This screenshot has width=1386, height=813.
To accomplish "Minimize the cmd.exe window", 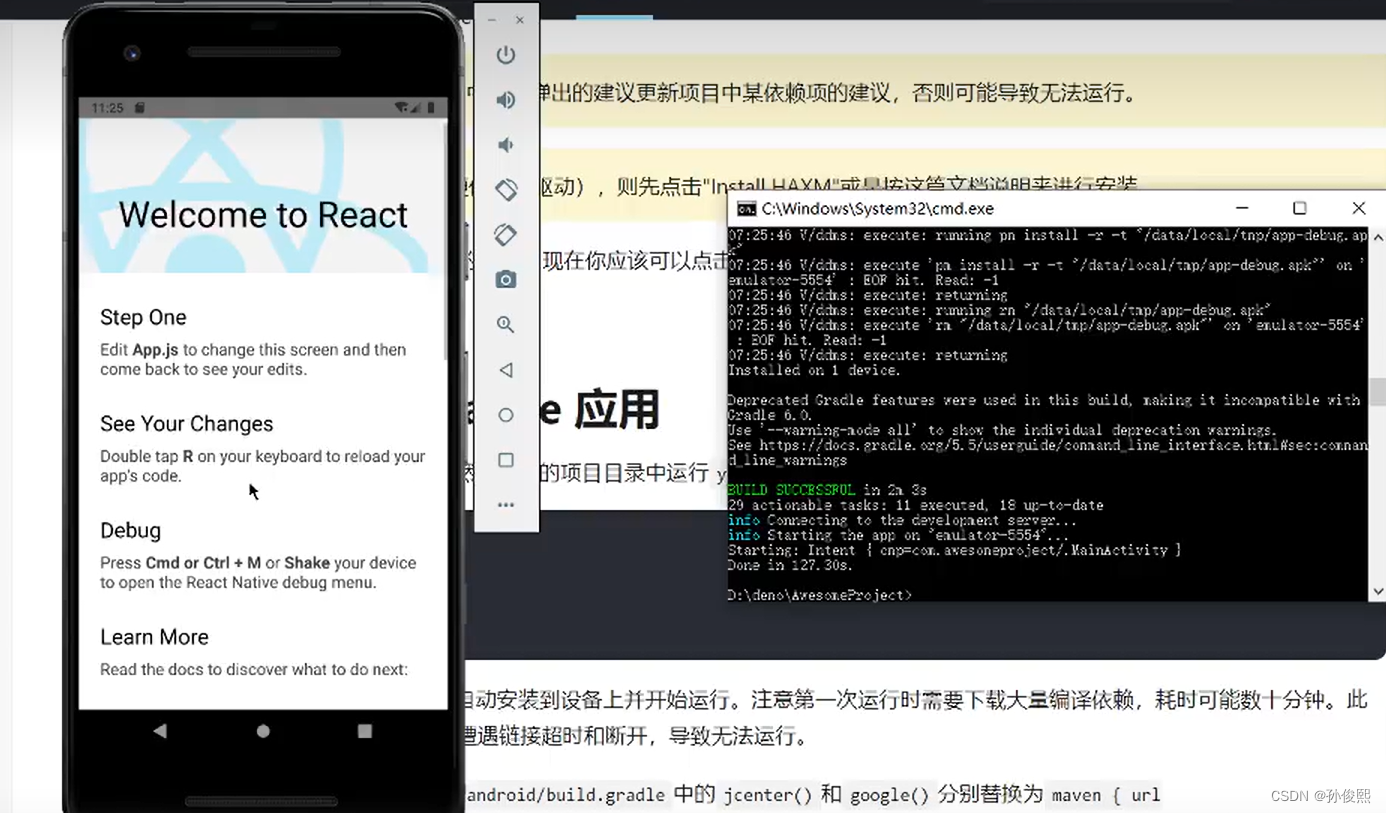I will click(x=1242, y=208).
